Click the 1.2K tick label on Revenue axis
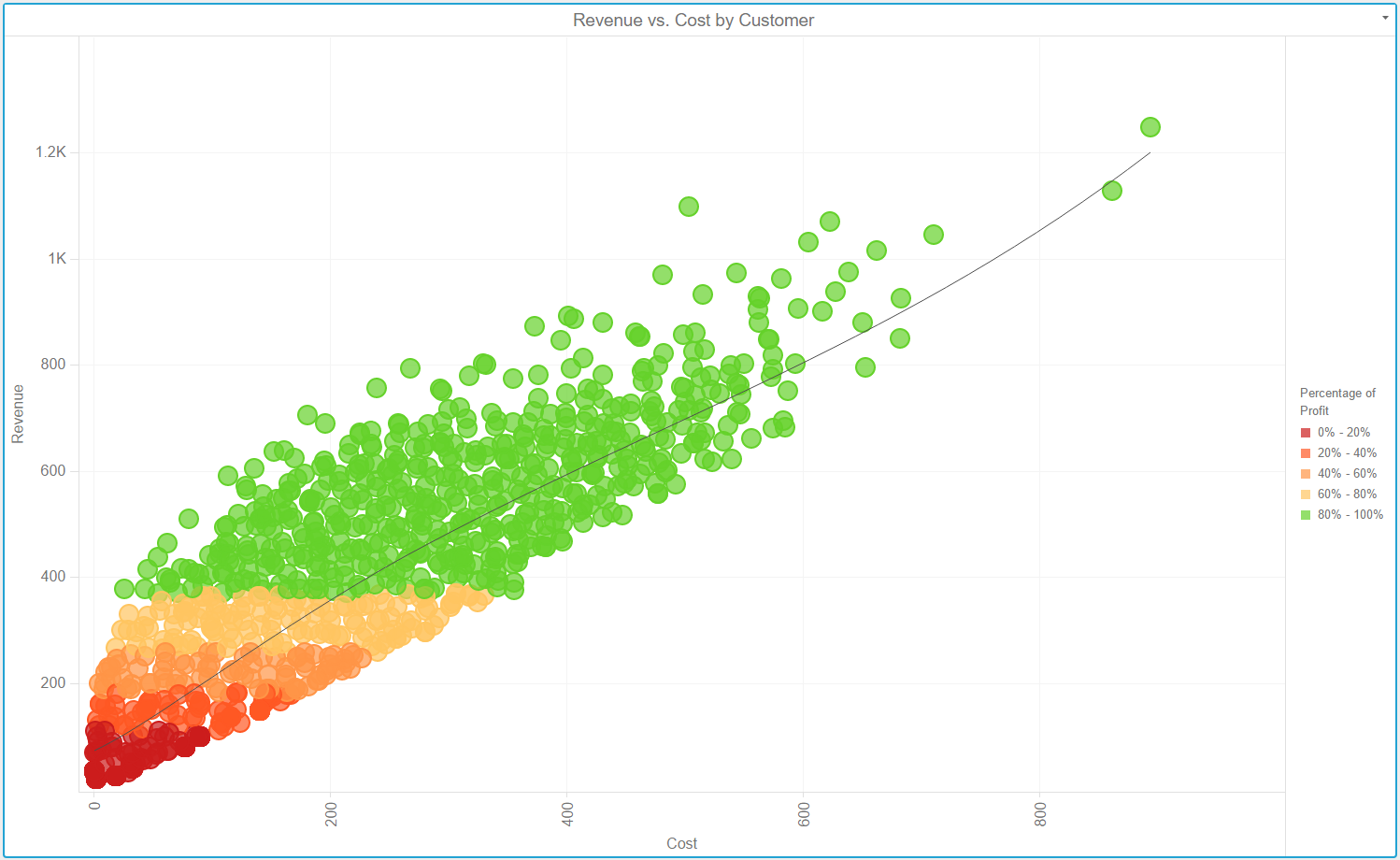The image size is (1400, 860). (51, 152)
